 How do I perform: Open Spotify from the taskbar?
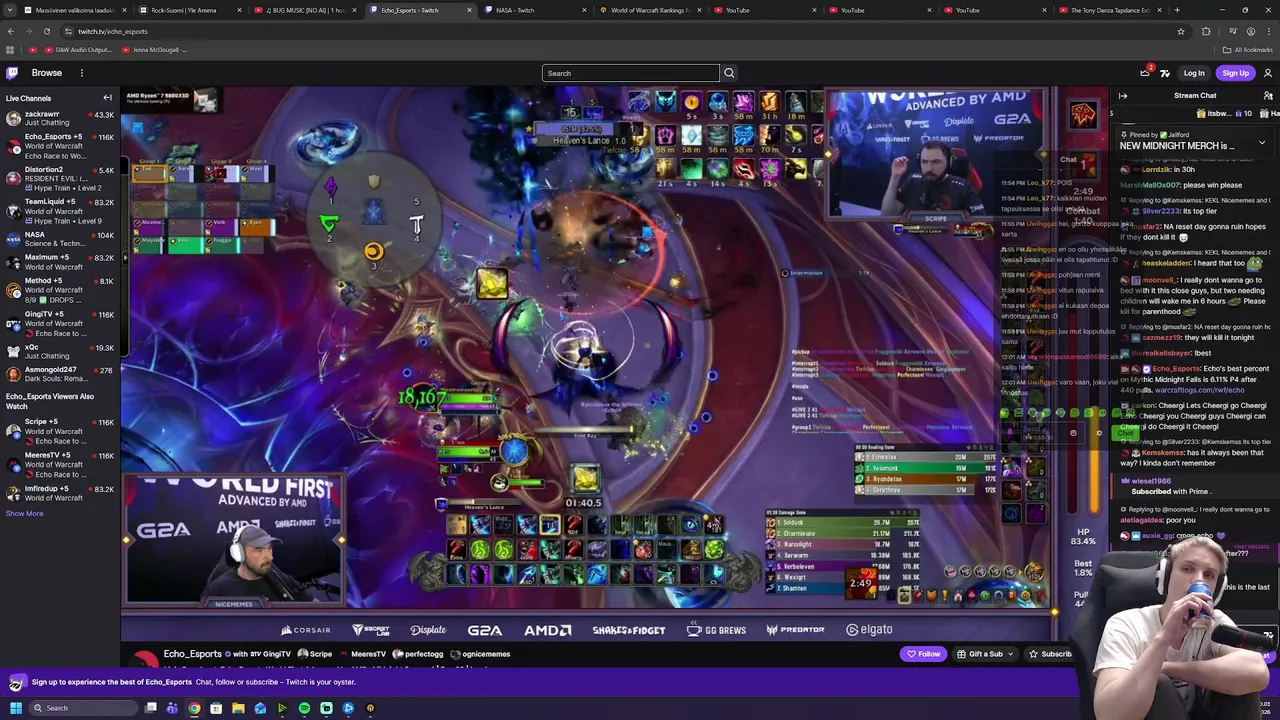[304, 708]
